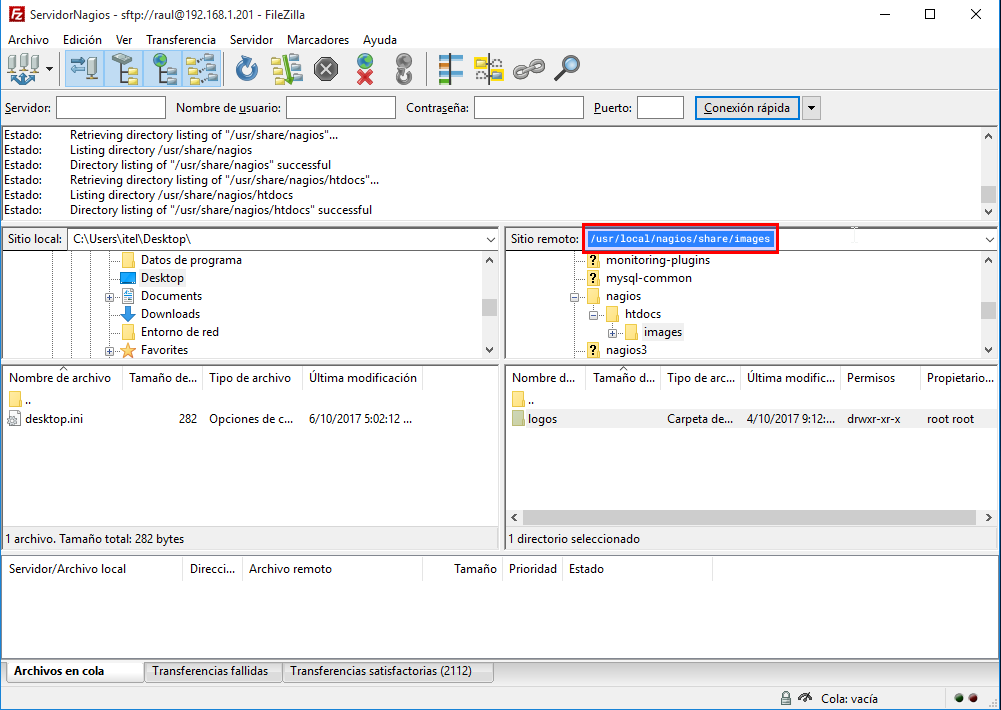Viewport: 1001px width, 710px height.
Task: Open the Ayuda menu
Action: pyautogui.click(x=380, y=40)
